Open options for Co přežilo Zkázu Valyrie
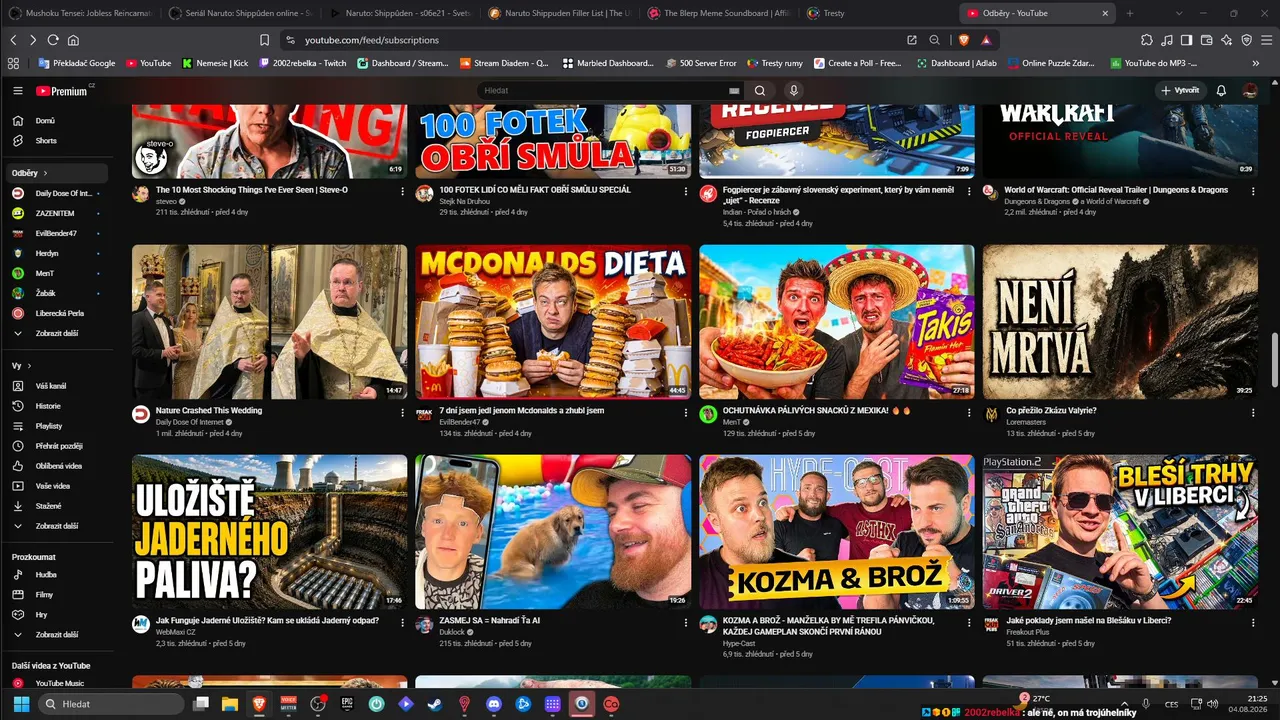This screenshot has width=1280, height=720. pos(1252,411)
